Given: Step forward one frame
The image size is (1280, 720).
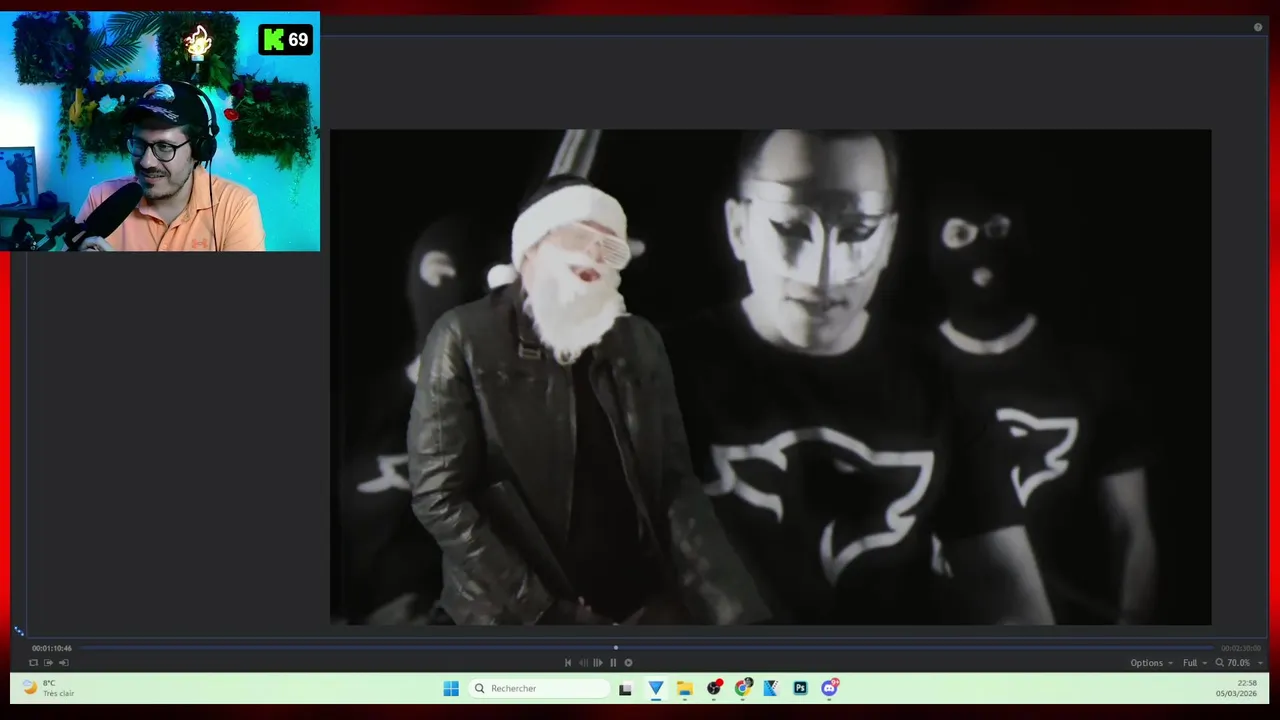Looking at the screenshot, I should click(598, 662).
